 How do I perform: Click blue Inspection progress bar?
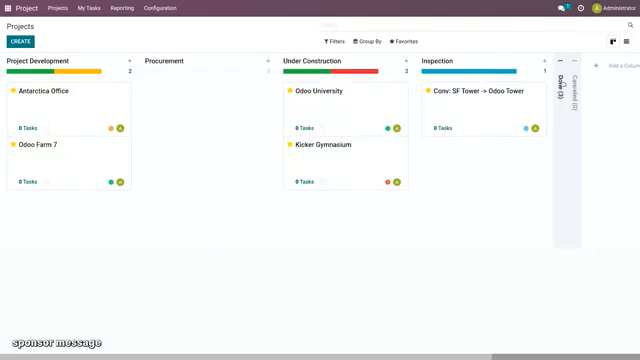click(x=469, y=71)
